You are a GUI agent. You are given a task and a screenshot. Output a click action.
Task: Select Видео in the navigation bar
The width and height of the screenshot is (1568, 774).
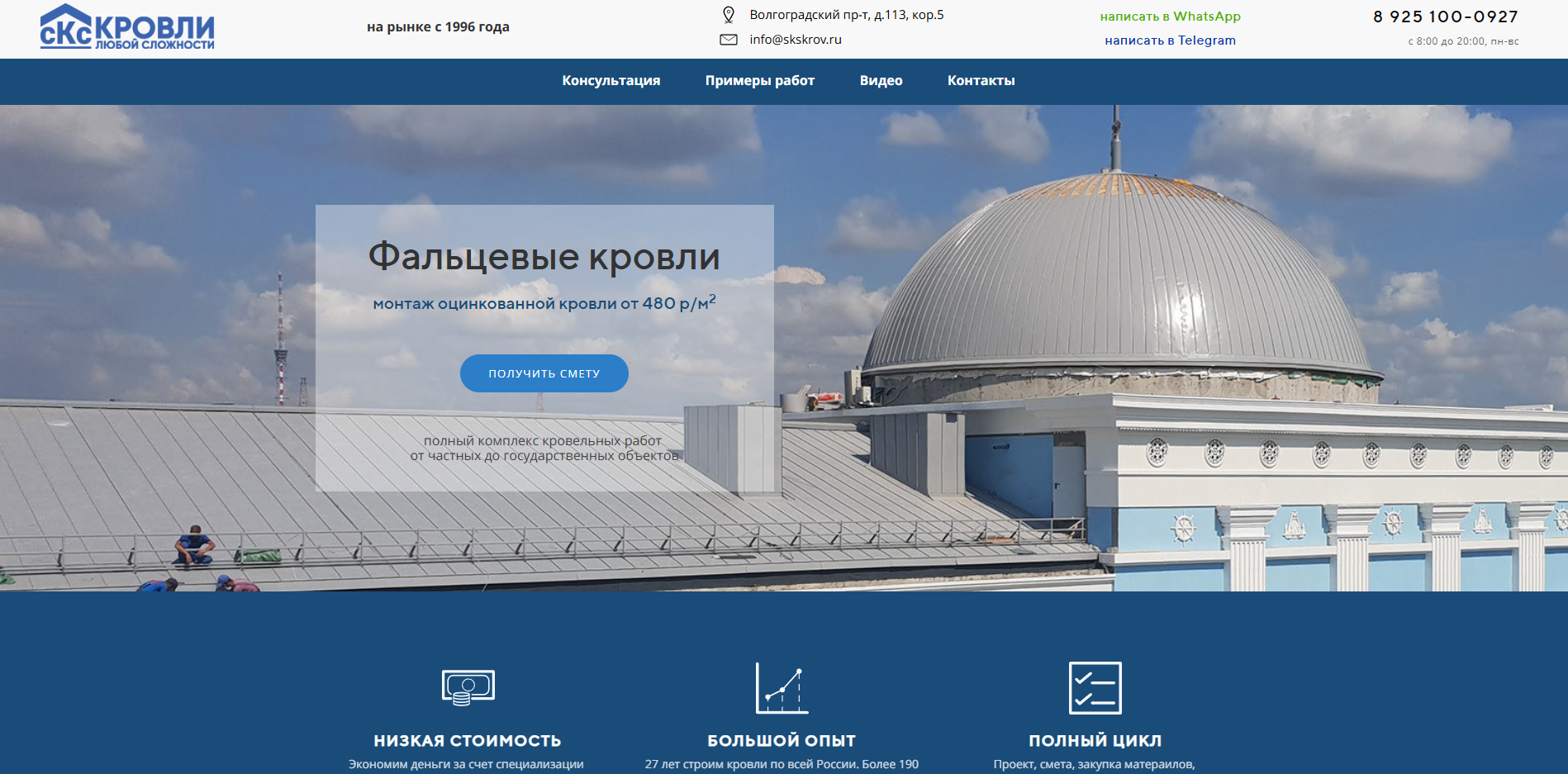coord(881,81)
